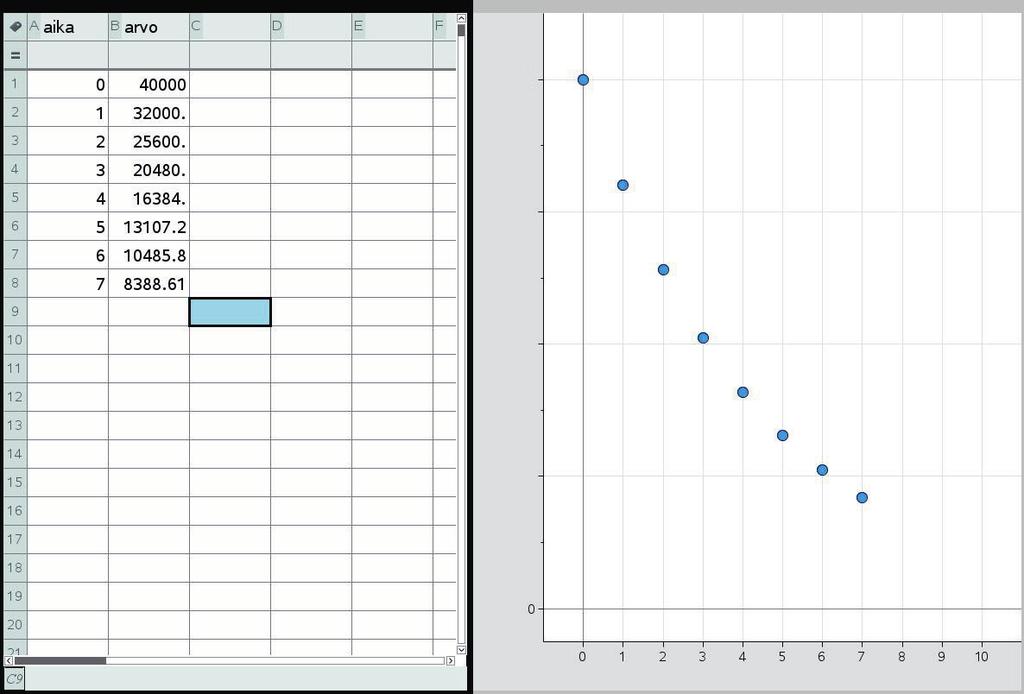Select row header 9
This screenshot has height=694, width=1024.
pyautogui.click(x=15, y=312)
